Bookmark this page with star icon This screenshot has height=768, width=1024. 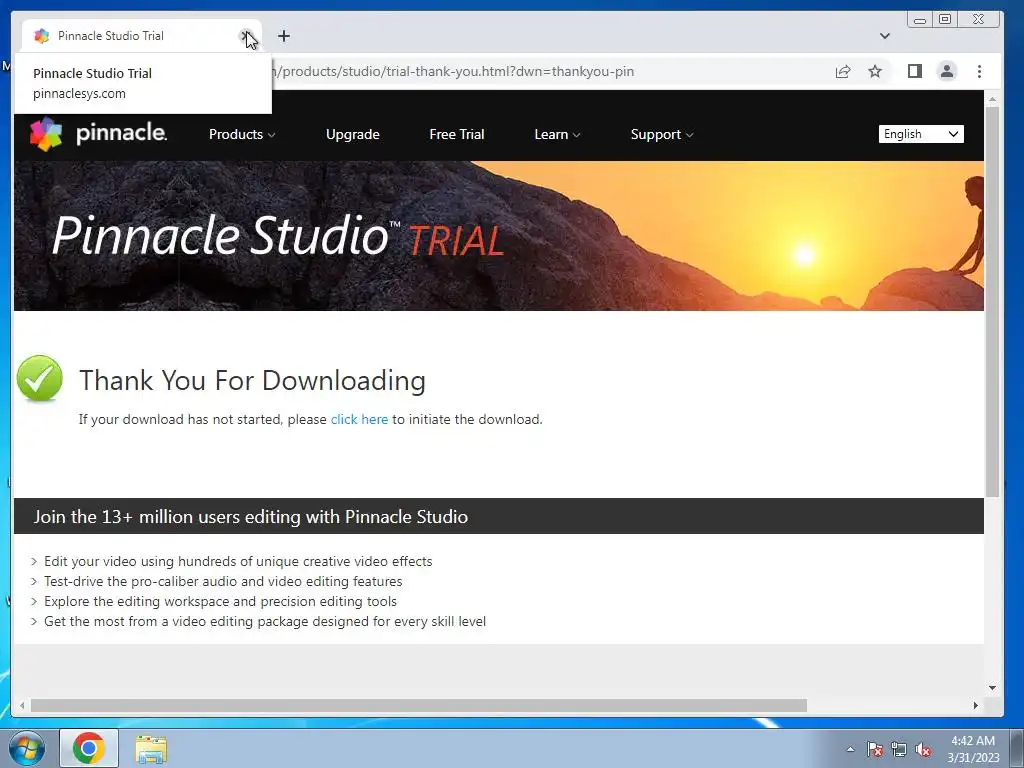(875, 71)
